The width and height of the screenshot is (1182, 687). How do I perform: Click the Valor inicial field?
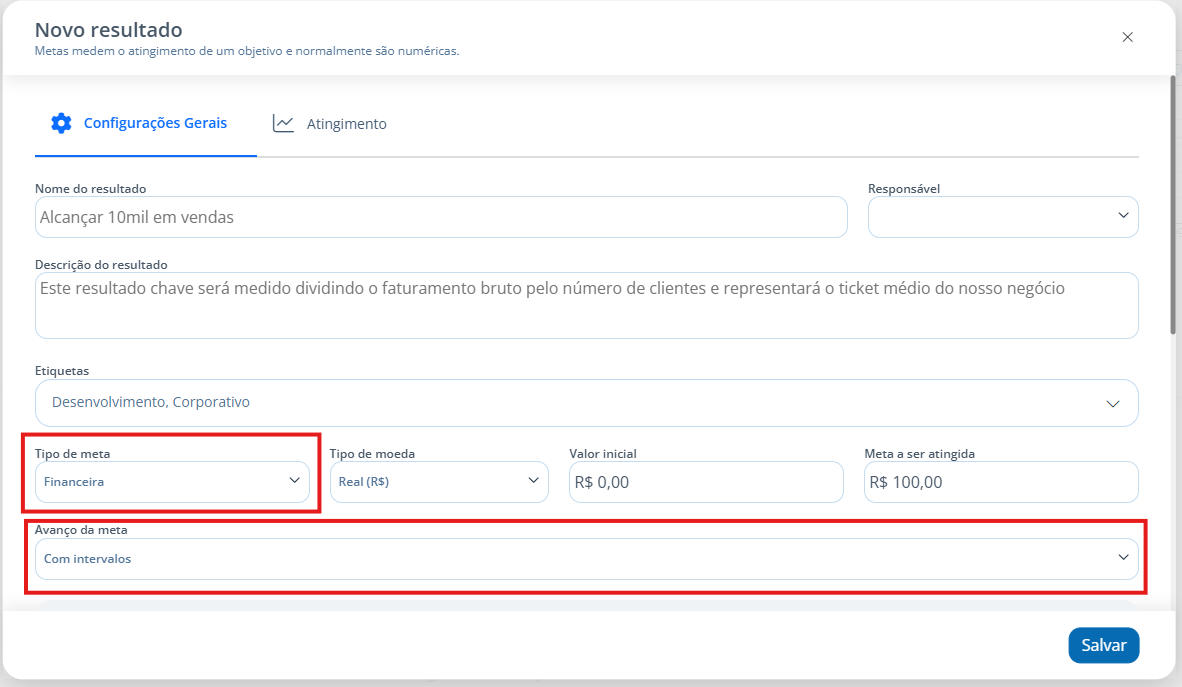point(706,482)
